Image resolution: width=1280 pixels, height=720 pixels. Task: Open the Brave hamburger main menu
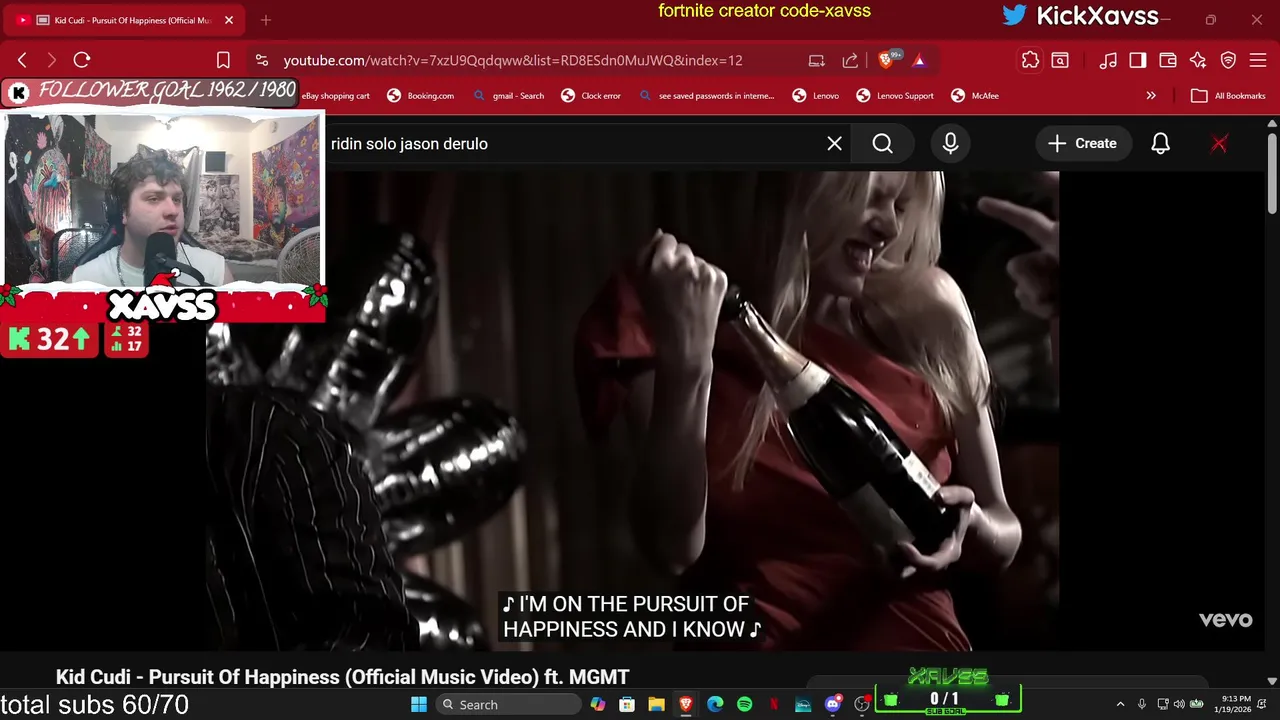click(x=1258, y=60)
